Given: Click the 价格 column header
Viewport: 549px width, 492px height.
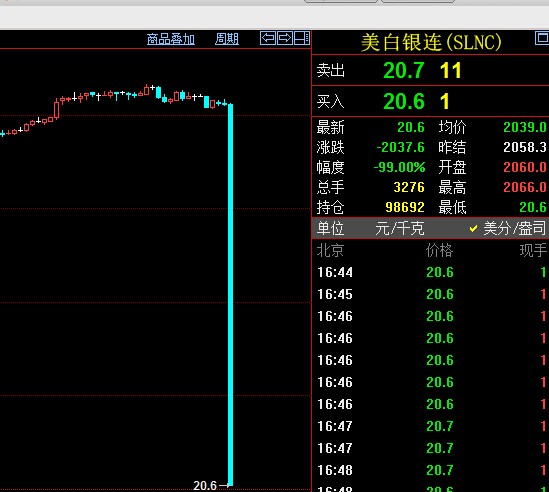Looking at the screenshot, I should pos(439,250).
